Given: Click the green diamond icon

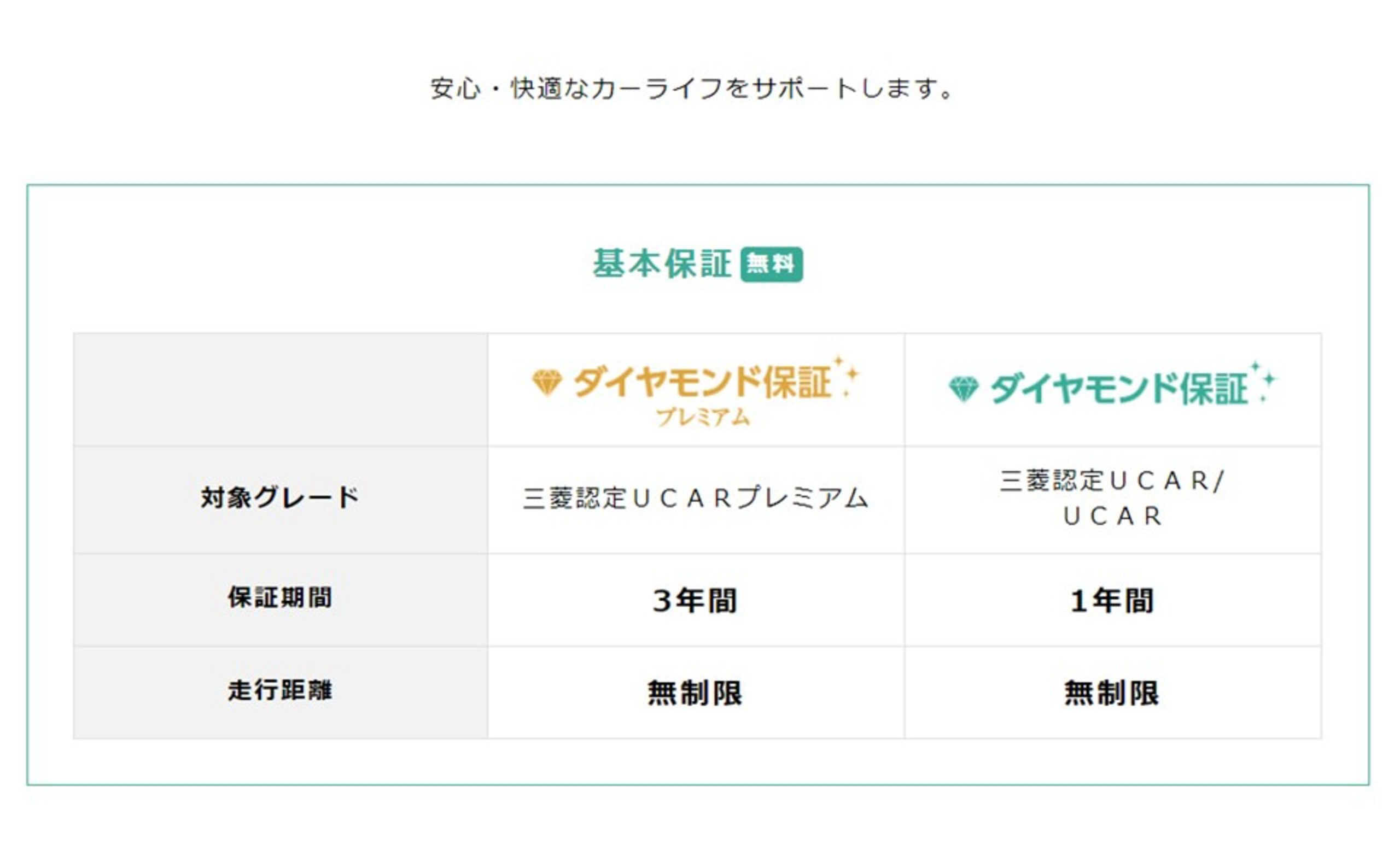Looking at the screenshot, I should pyautogui.click(x=964, y=390).
